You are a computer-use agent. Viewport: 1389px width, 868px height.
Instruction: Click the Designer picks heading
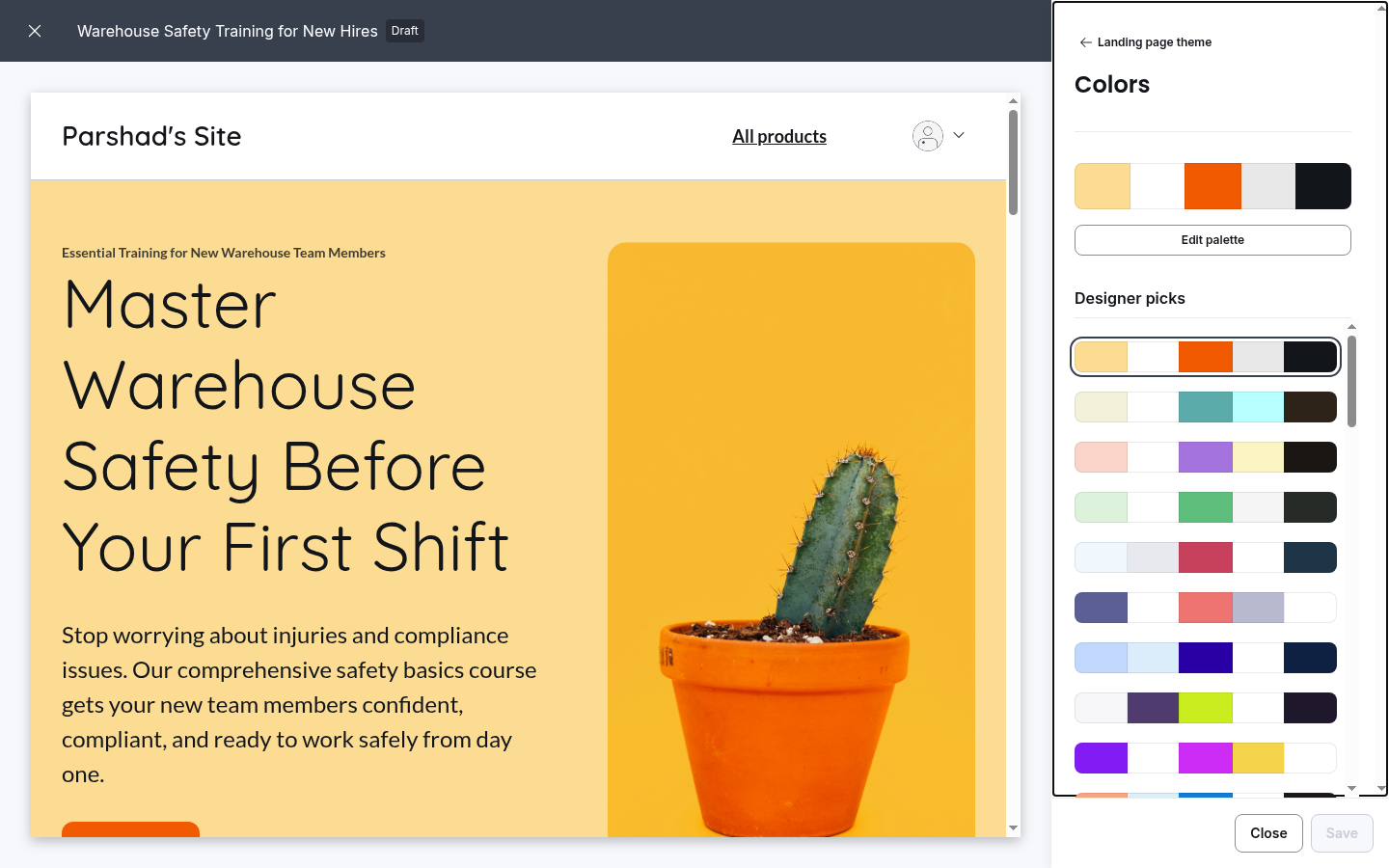click(x=1130, y=298)
